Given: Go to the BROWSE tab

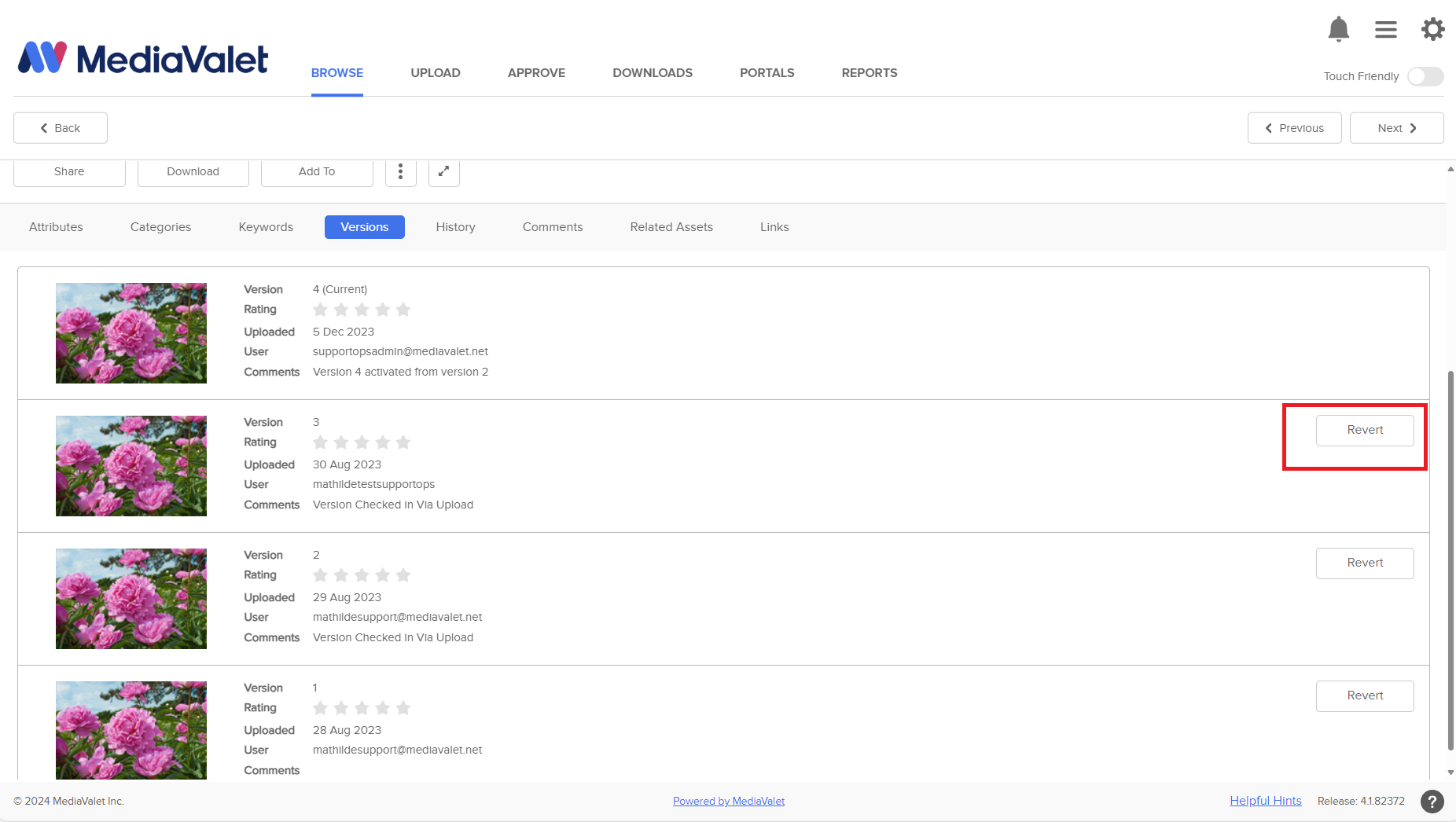Looking at the screenshot, I should coord(337,73).
